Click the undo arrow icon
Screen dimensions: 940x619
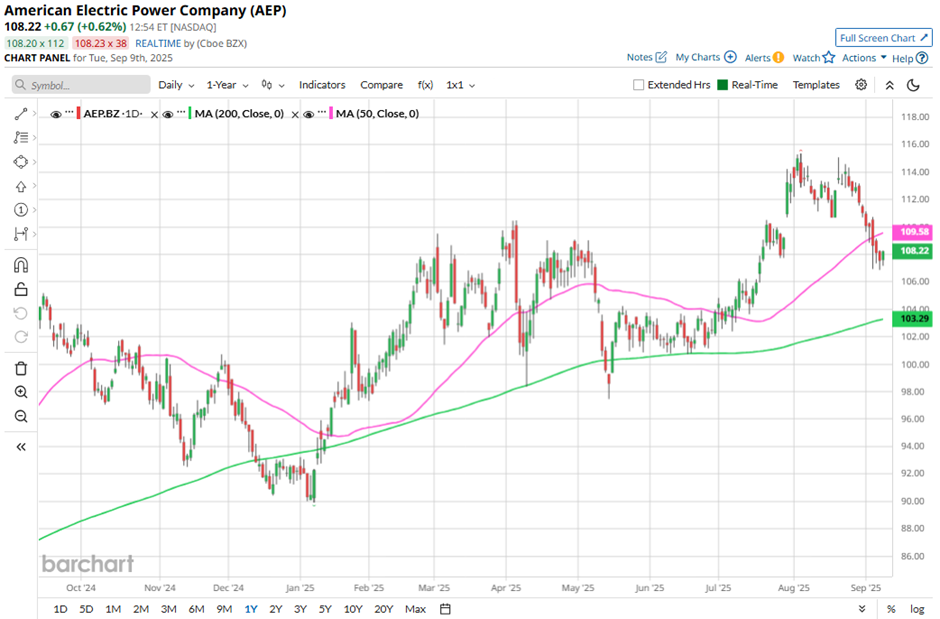21,313
